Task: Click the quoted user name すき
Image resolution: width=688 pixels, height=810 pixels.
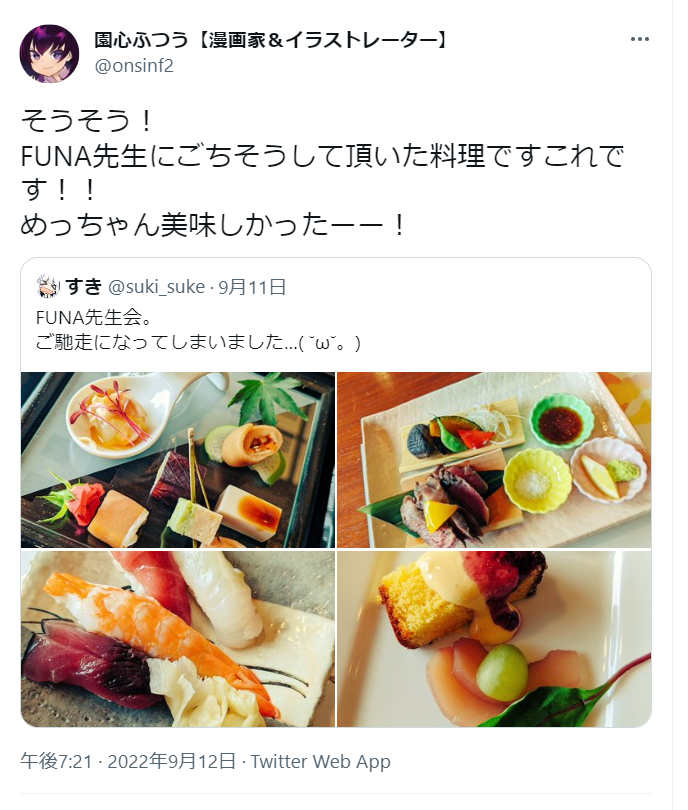Action: [84, 286]
